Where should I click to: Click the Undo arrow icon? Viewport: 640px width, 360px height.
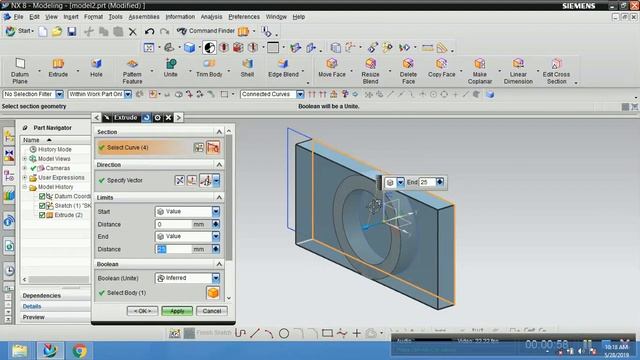[x=149, y=31]
